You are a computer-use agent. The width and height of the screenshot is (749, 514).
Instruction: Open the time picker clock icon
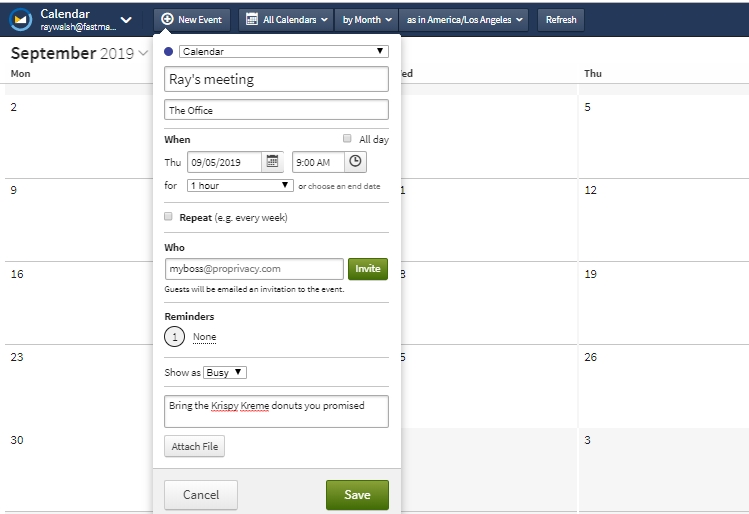(355, 161)
